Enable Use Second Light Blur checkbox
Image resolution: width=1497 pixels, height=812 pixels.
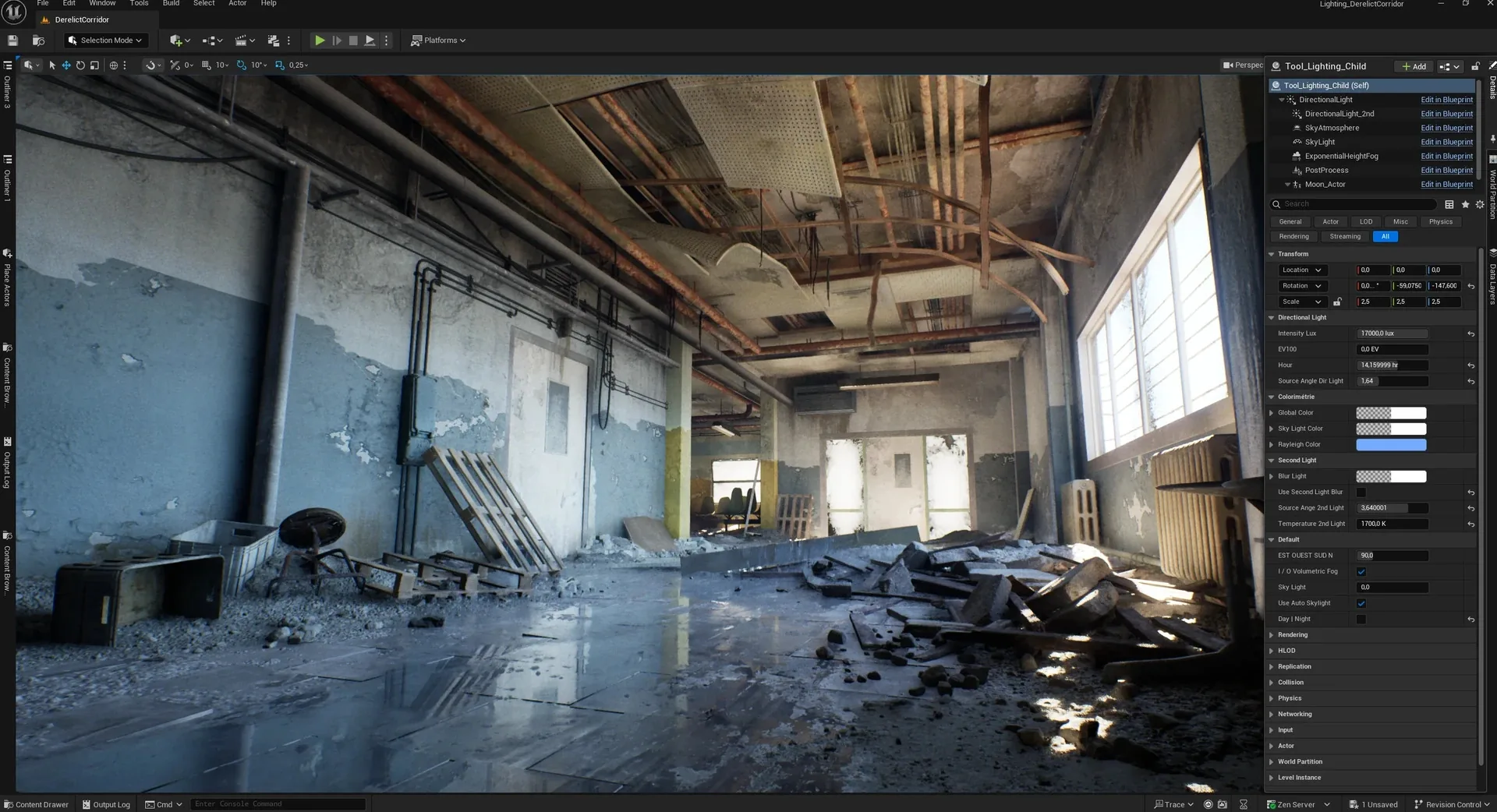pyautogui.click(x=1361, y=492)
